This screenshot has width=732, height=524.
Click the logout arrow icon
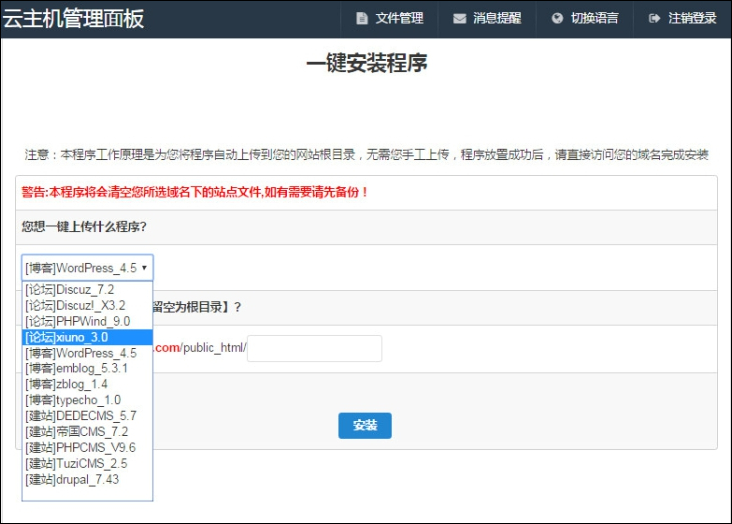point(654,18)
